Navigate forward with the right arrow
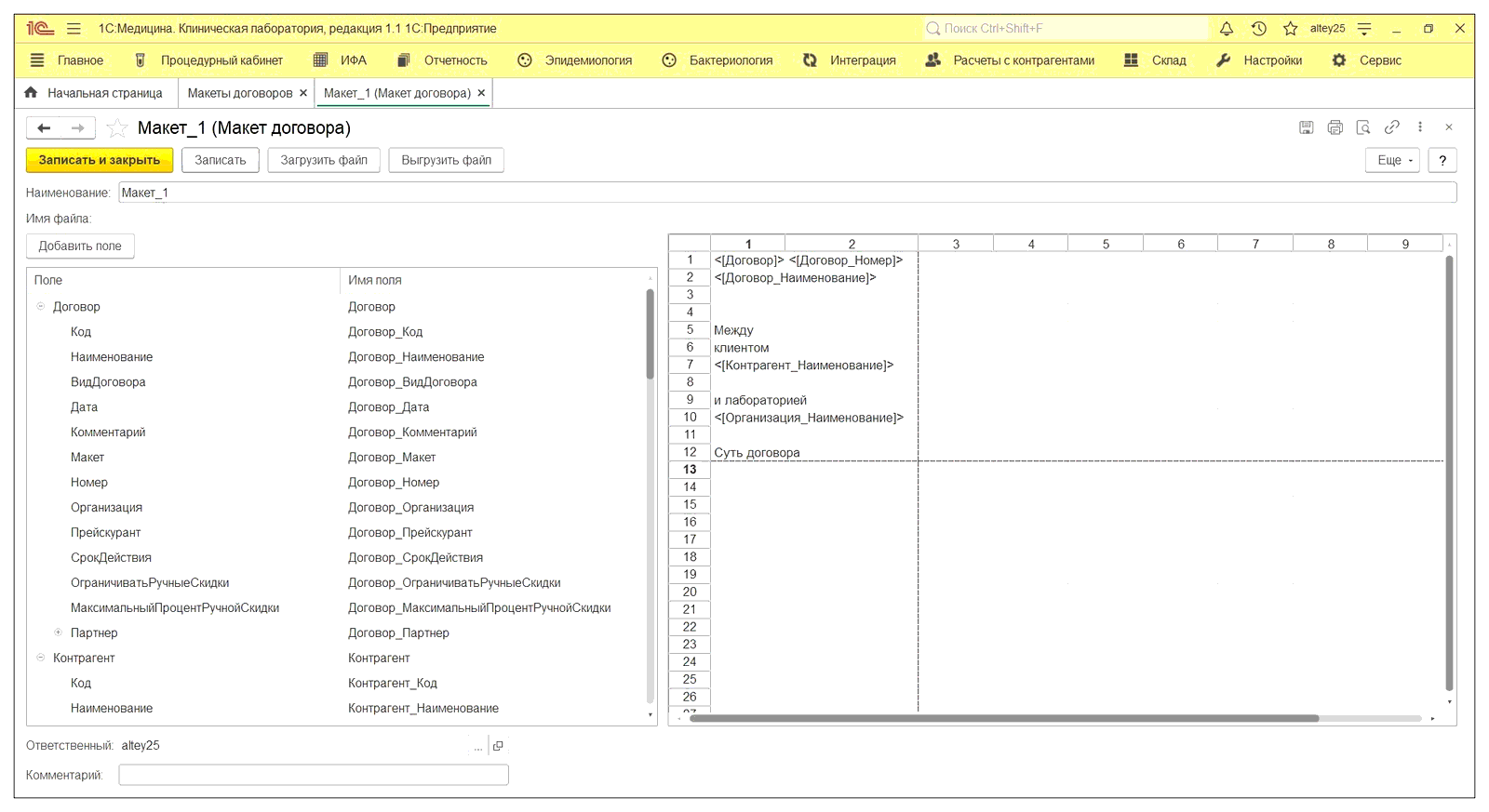 tap(78, 128)
